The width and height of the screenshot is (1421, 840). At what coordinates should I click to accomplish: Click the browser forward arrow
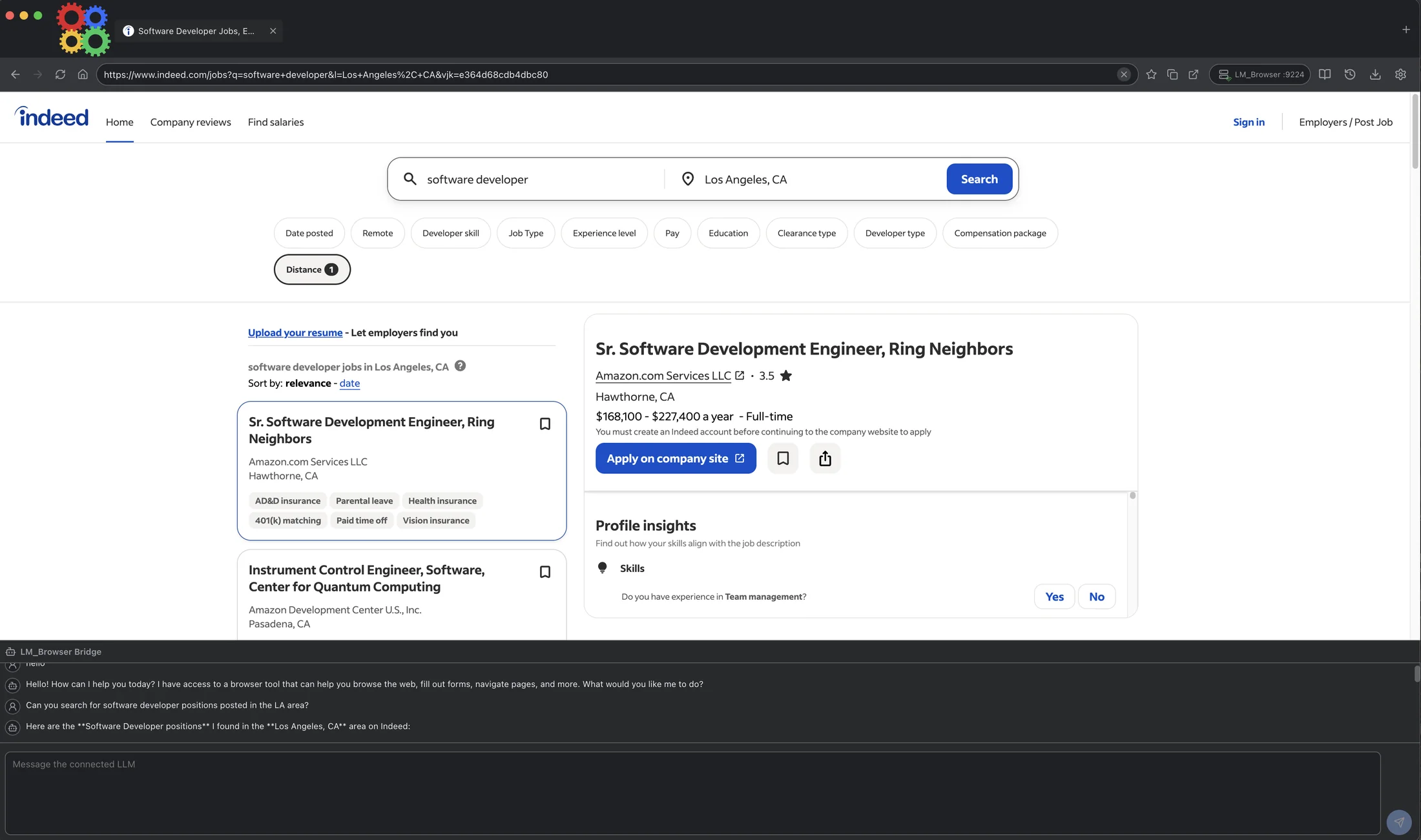(x=37, y=74)
